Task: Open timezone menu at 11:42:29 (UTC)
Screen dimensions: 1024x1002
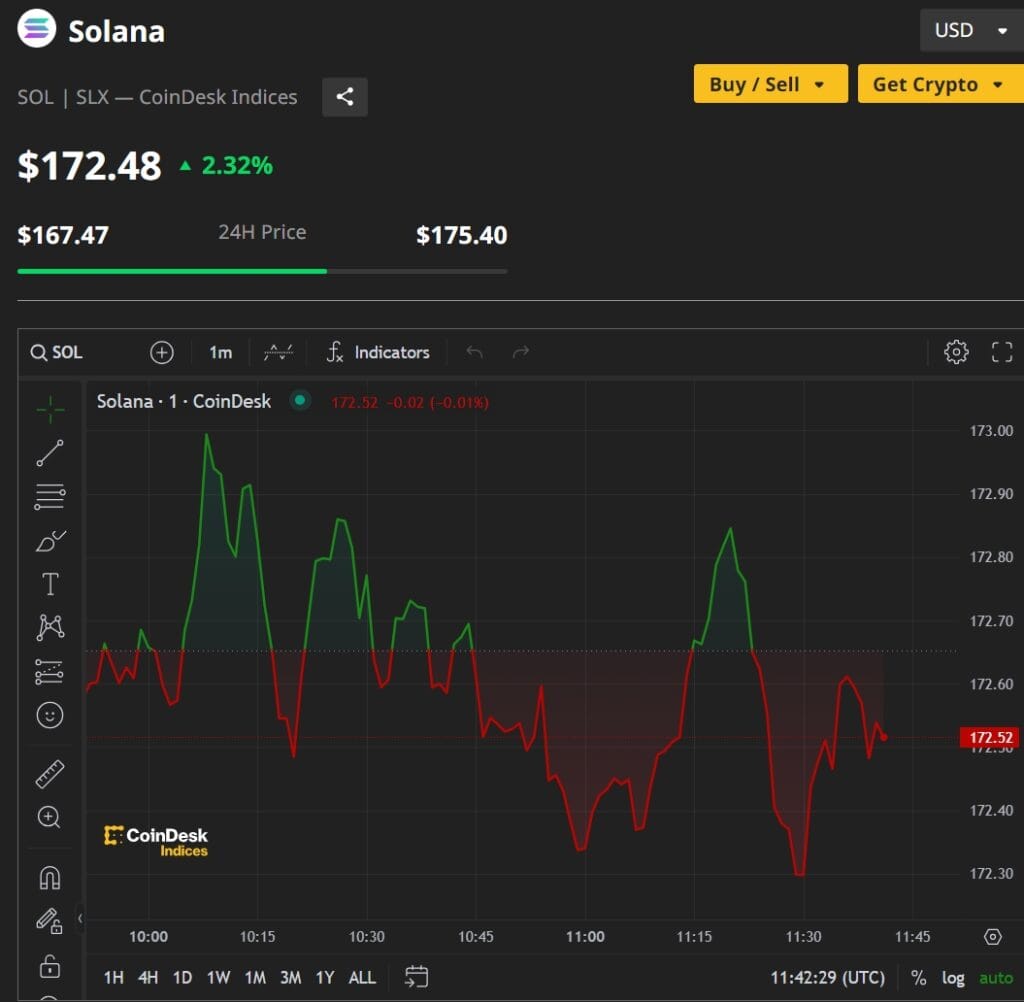Action: (x=827, y=977)
